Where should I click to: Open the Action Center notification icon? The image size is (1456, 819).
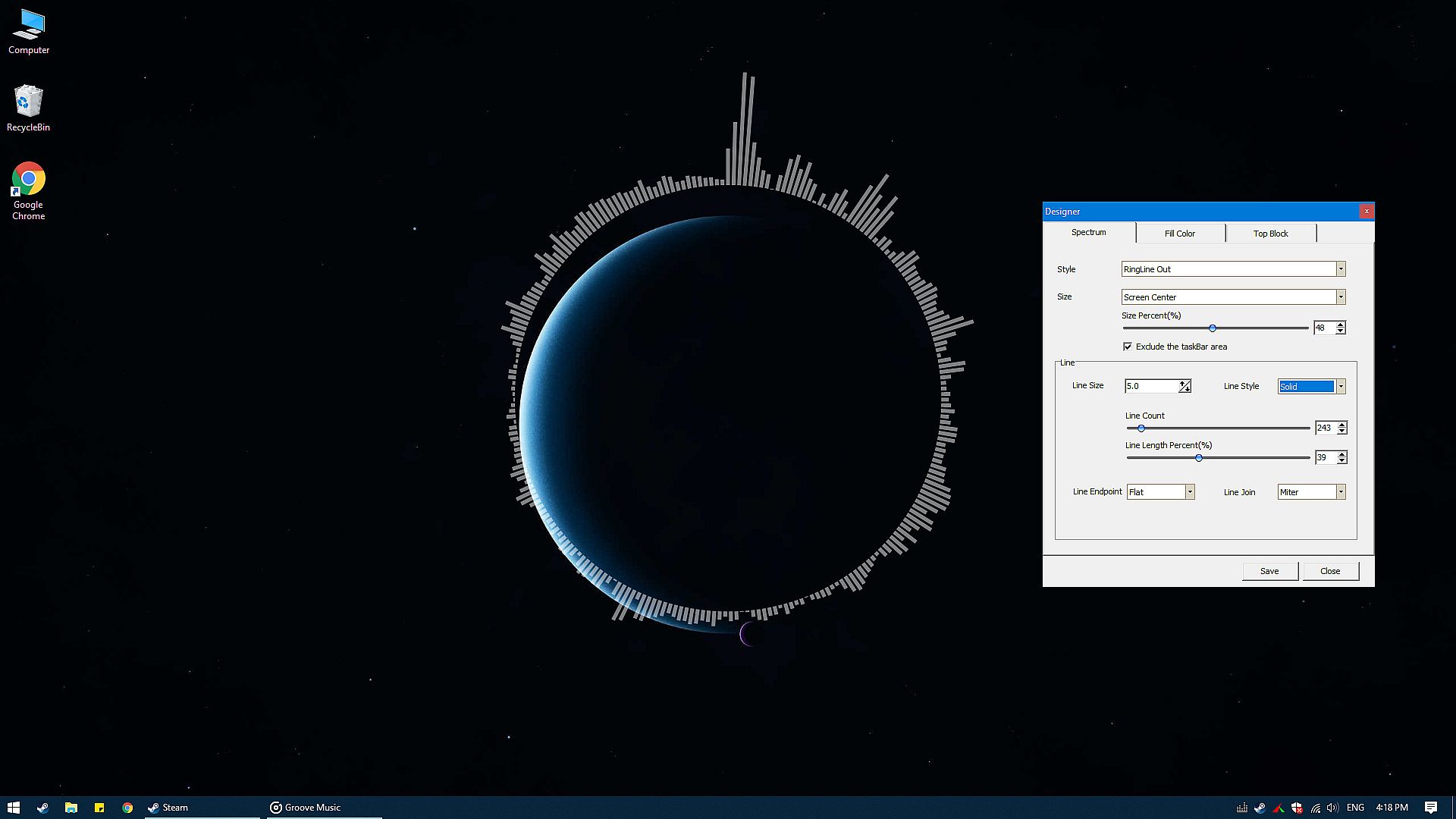1430,808
